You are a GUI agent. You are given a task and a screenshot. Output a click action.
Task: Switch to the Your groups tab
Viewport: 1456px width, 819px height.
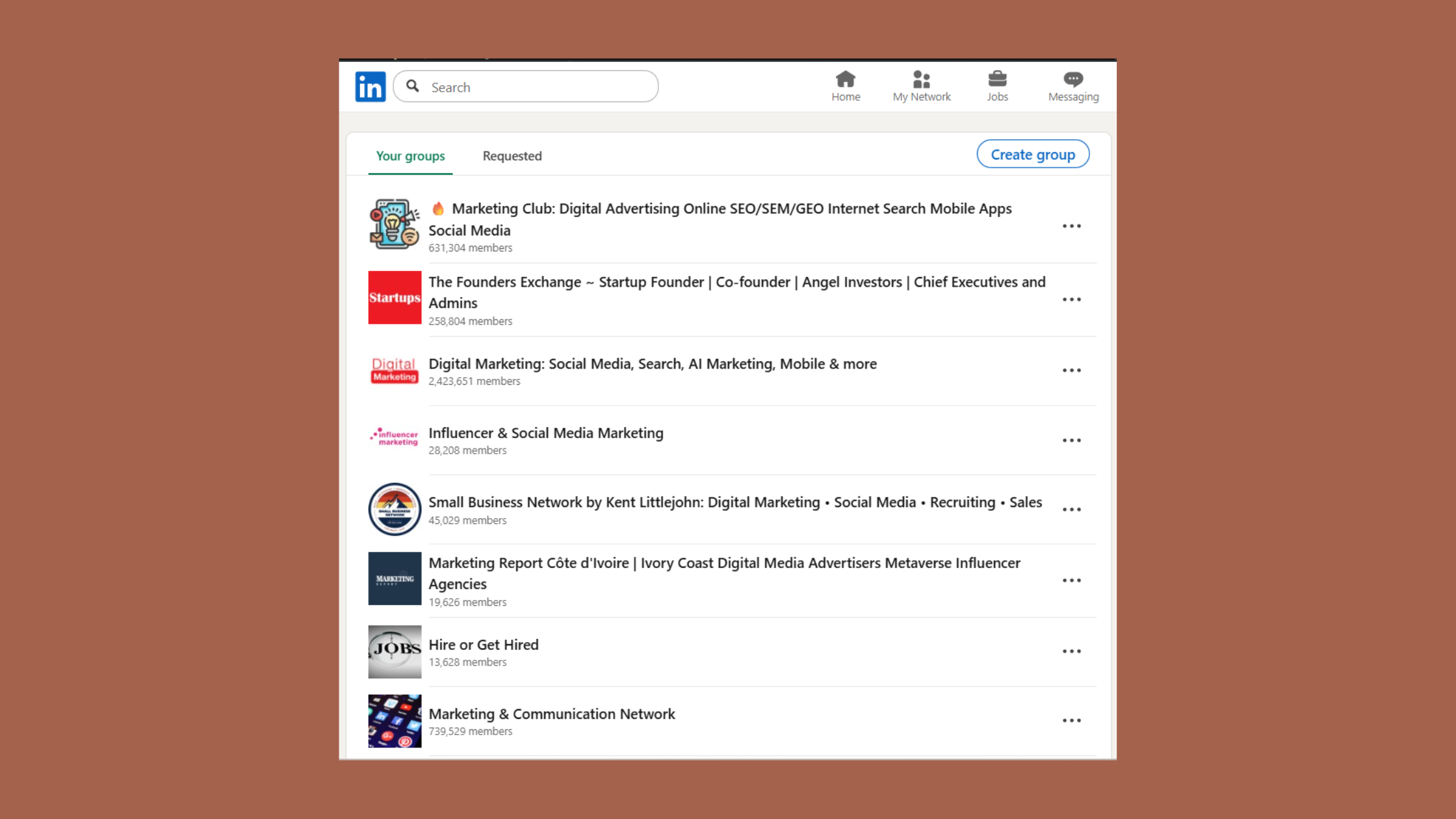(x=410, y=156)
